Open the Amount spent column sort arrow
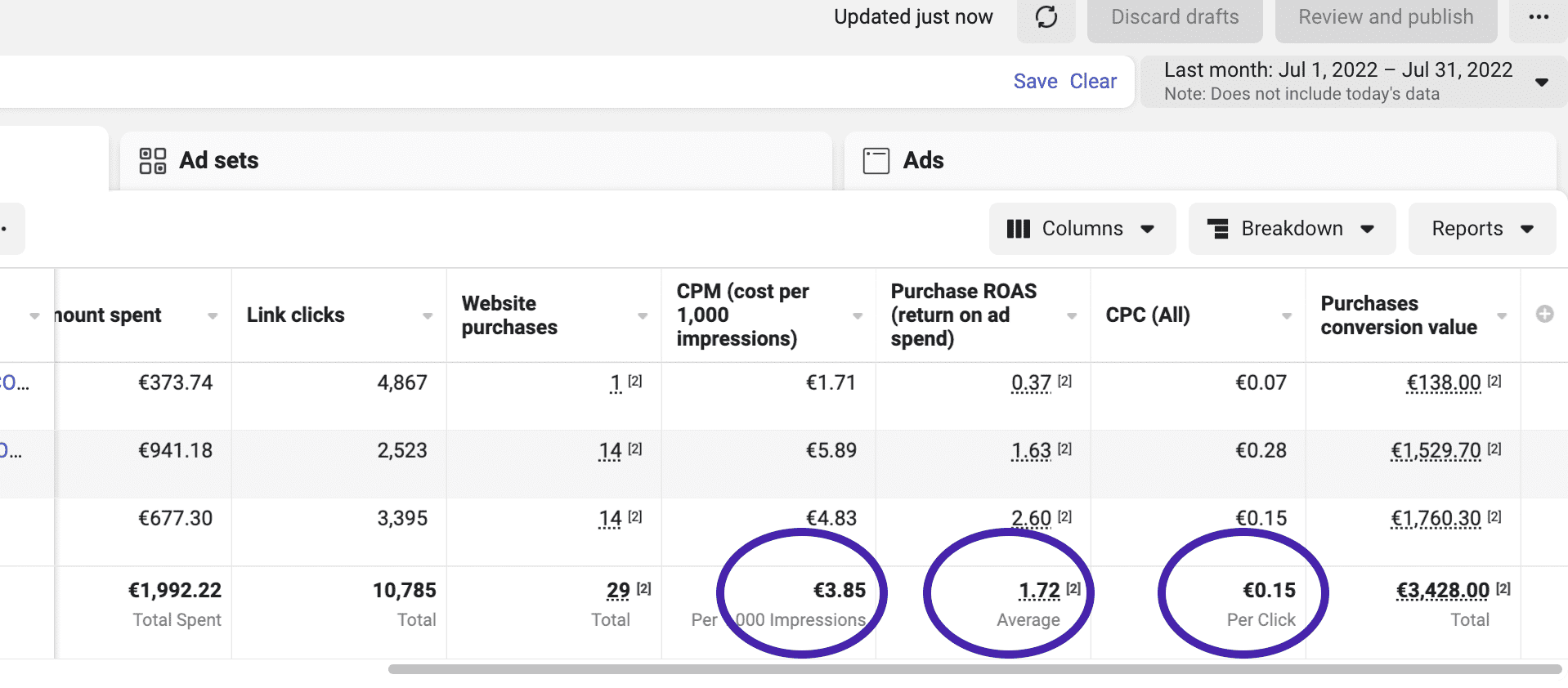Viewport: 1568px width, 688px height. tap(213, 316)
